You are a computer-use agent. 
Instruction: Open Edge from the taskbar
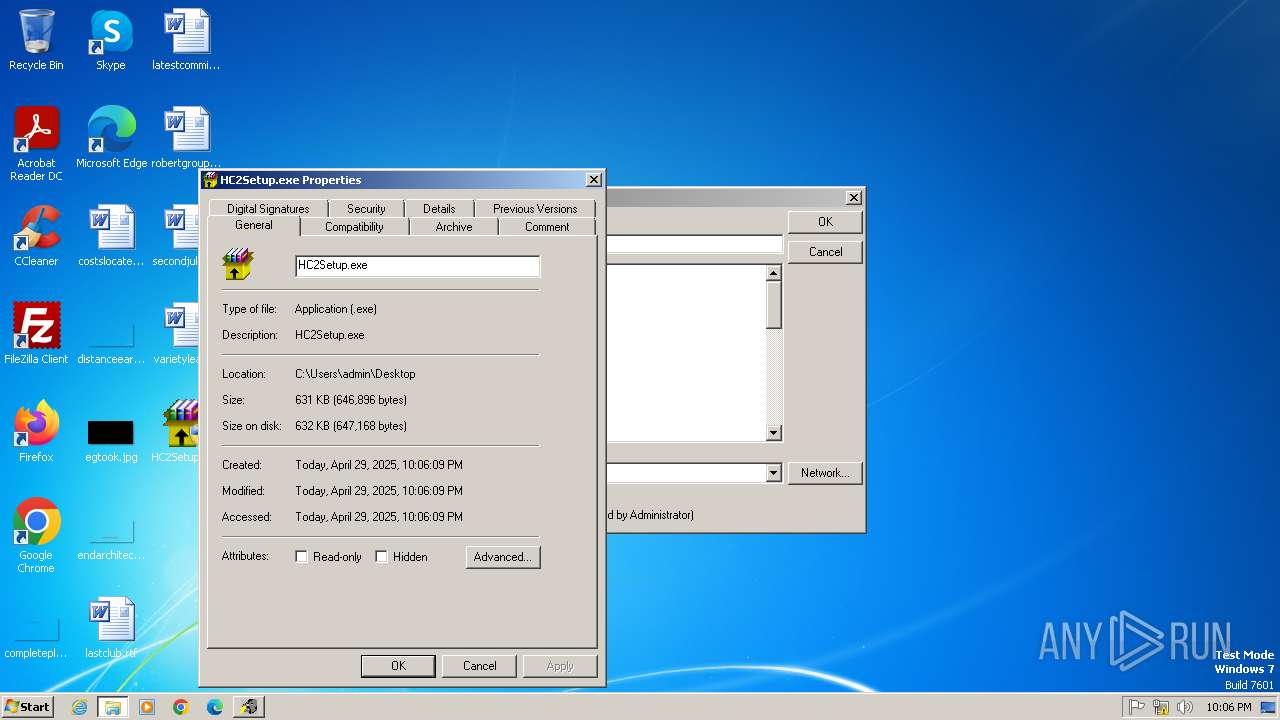[215, 707]
